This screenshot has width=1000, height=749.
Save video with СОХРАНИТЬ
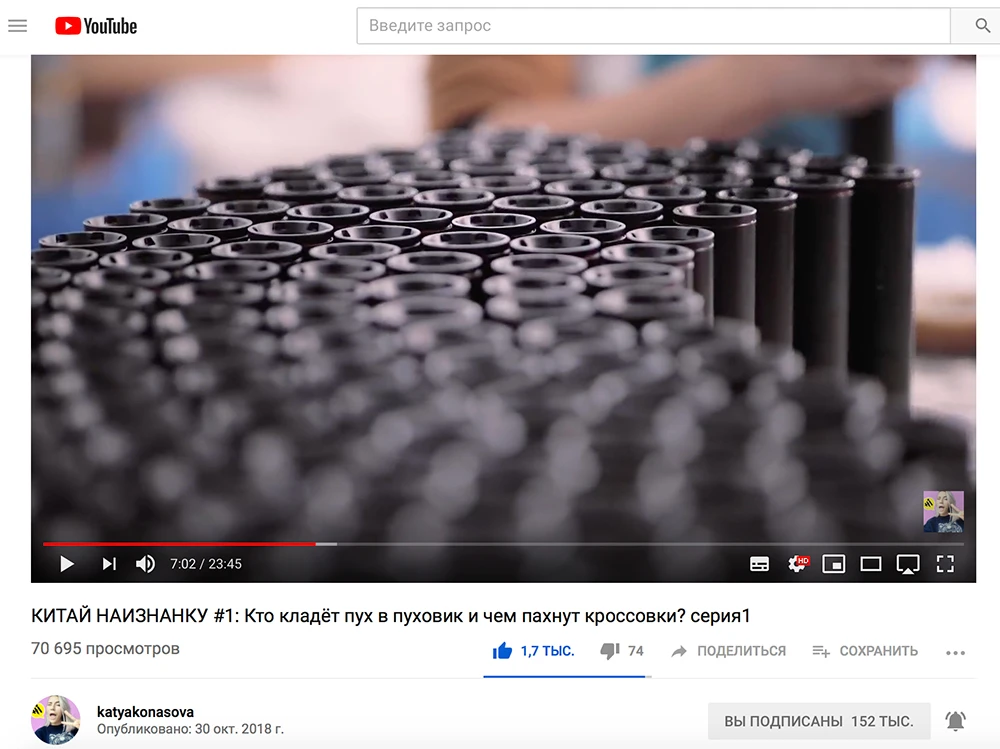pos(865,651)
